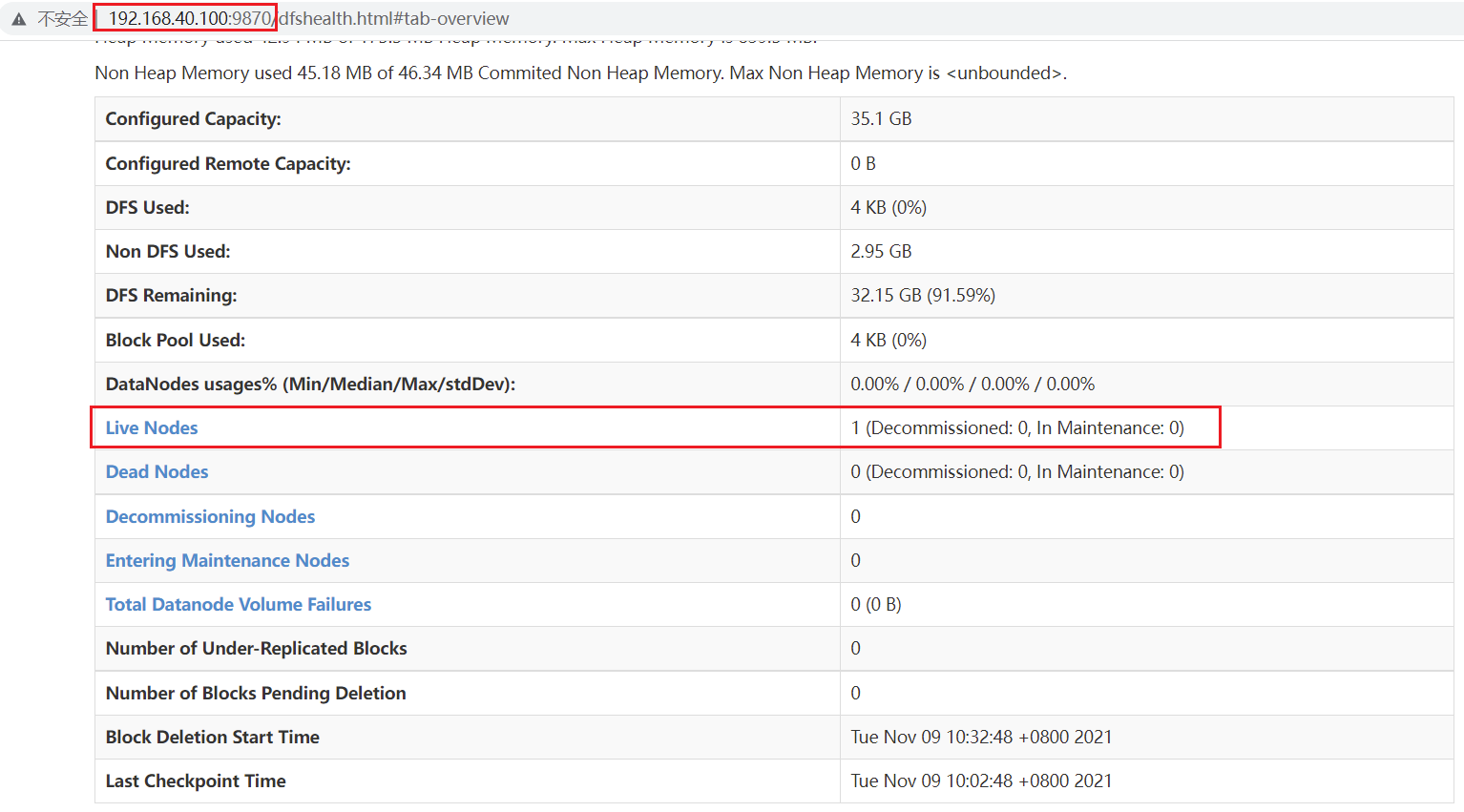Open the Live Nodes link
Image resolution: width=1464 pixels, height=812 pixels.
click(152, 427)
